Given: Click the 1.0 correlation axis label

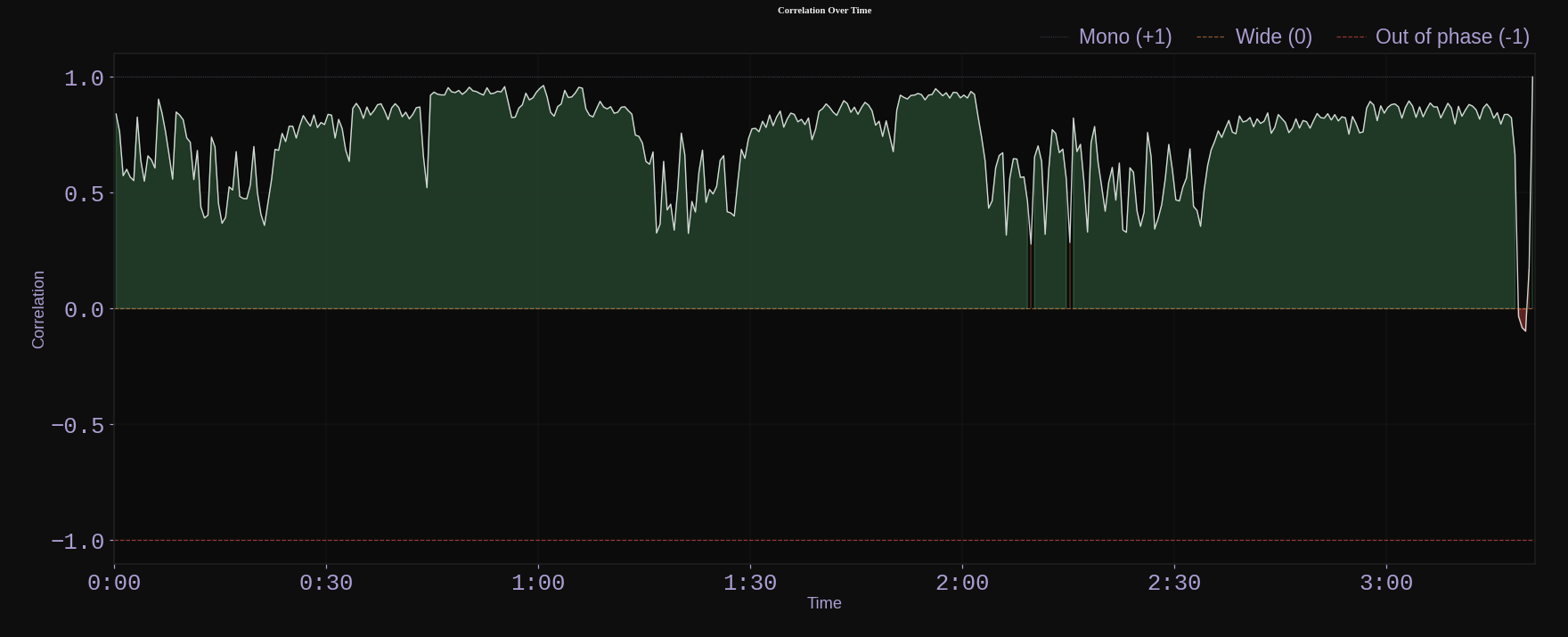Looking at the screenshot, I should click(84, 78).
